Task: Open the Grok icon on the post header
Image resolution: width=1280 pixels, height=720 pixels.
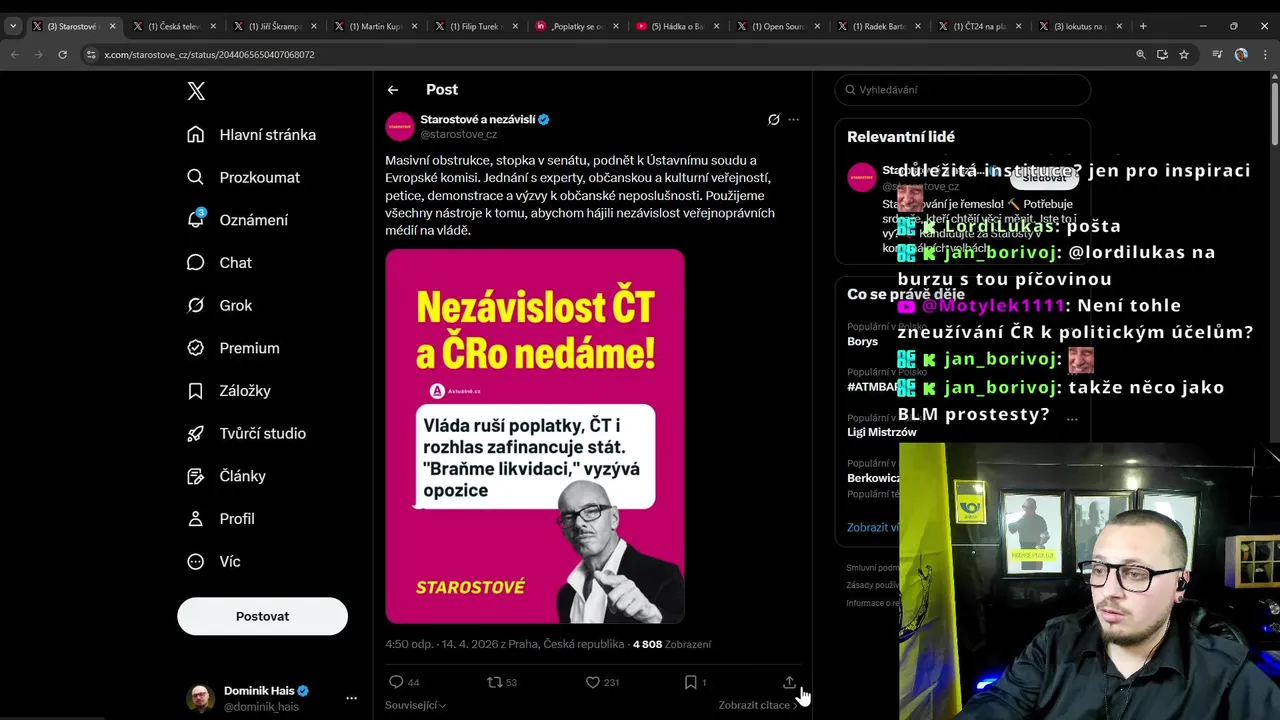Action: pyautogui.click(x=773, y=119)
